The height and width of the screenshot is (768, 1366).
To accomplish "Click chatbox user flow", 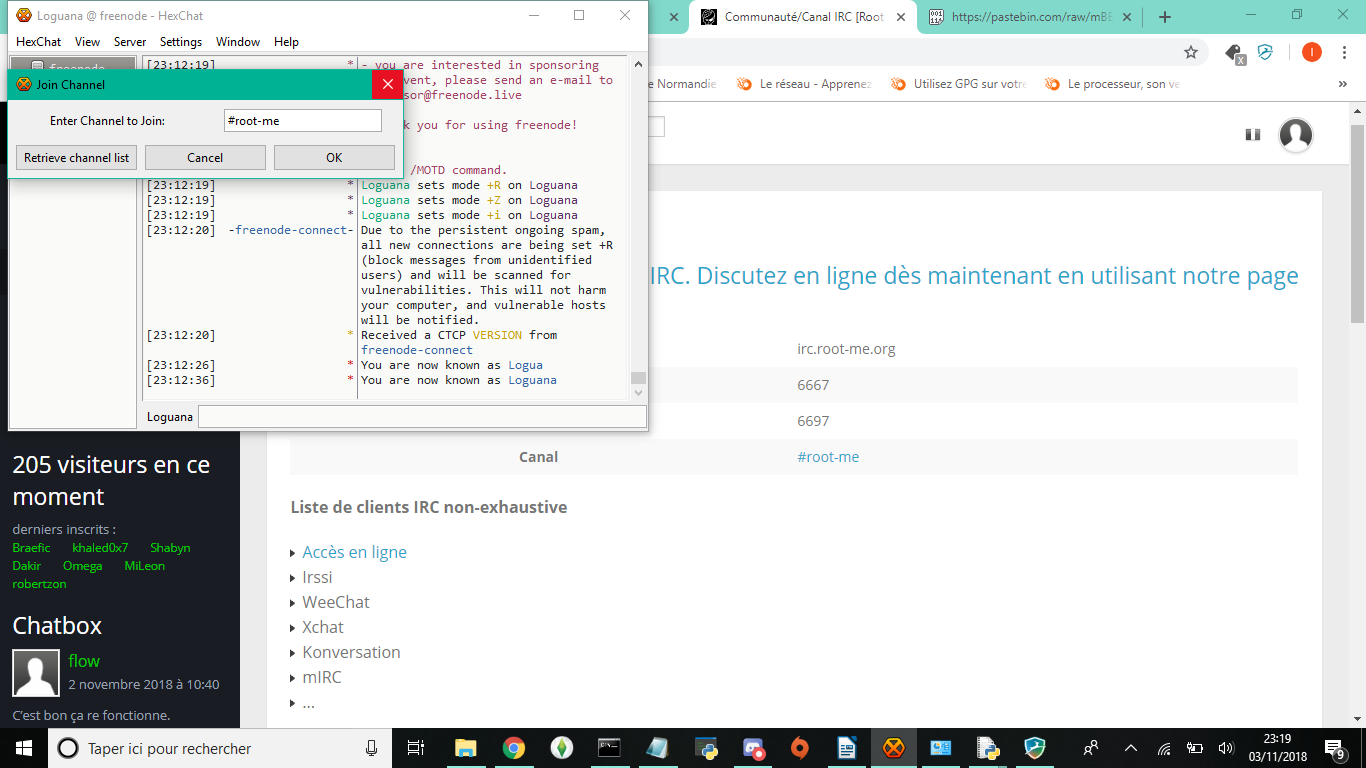I will (84, 661).
